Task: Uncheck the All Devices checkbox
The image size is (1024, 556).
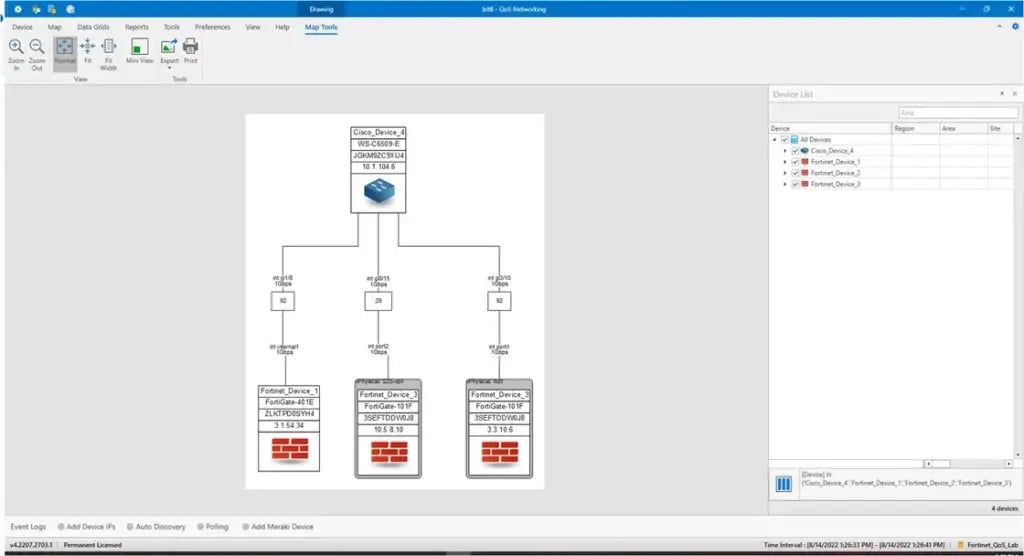Action: [x=785, y=140]
